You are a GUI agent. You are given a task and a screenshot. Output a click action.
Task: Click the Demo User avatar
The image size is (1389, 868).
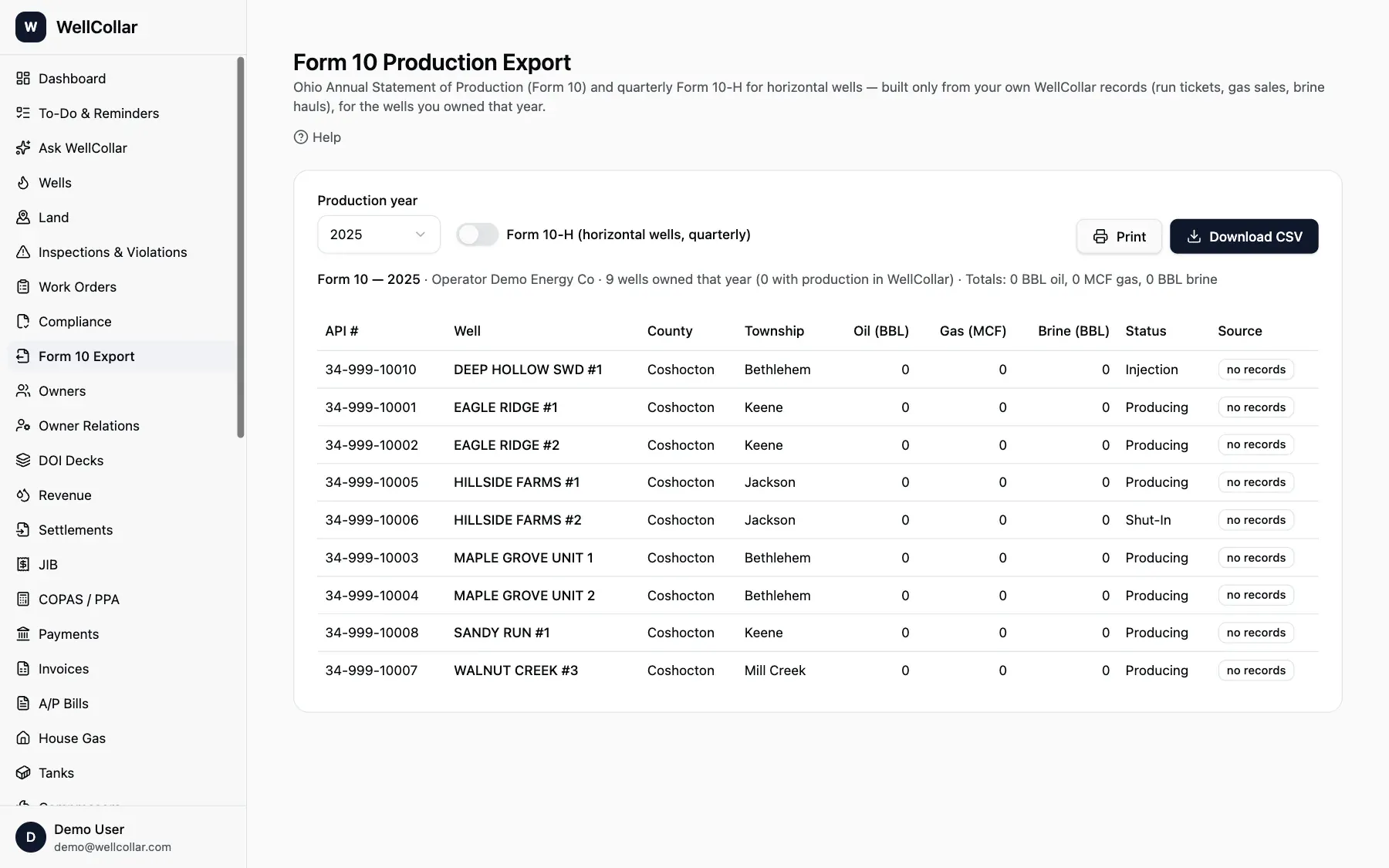[x=31, y=837]
